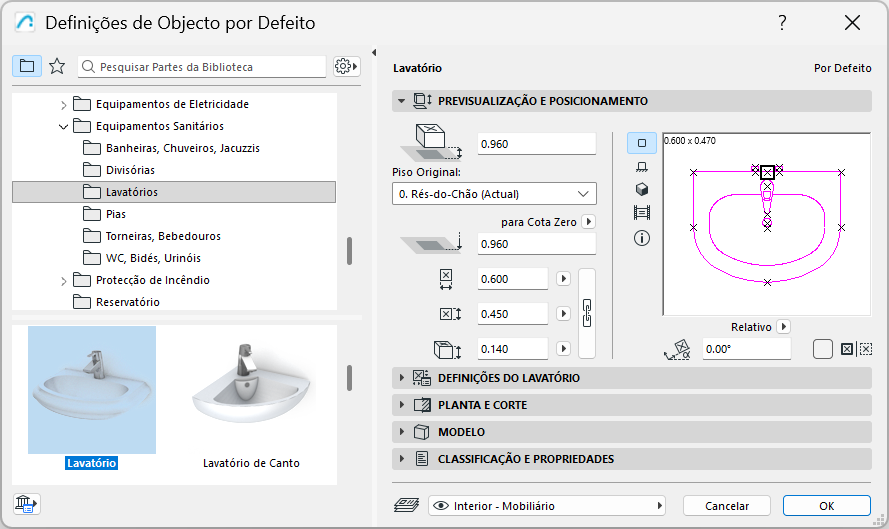Open the Piso Original dropdown
889x529 pixels.
(494, 194)
